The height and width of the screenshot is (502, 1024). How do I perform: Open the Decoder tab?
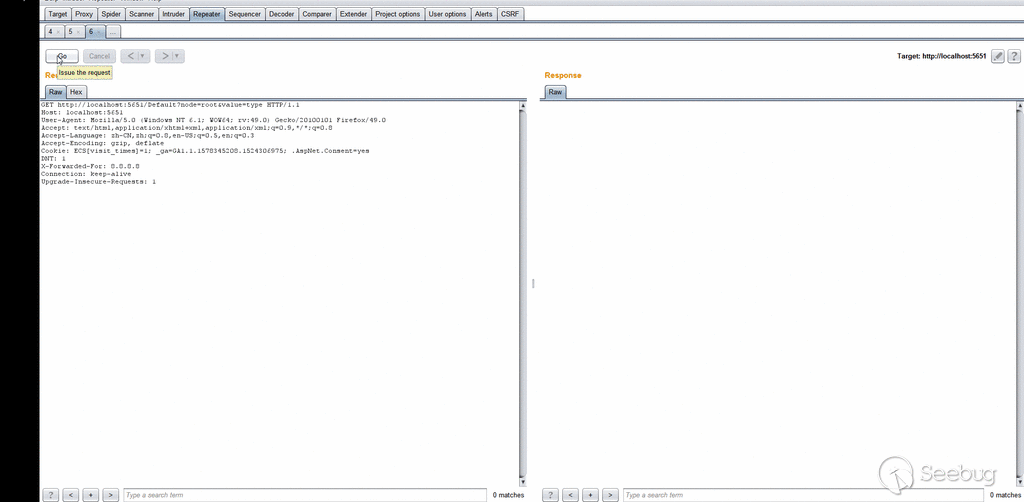pyautogui.click(x=281, y=14)
